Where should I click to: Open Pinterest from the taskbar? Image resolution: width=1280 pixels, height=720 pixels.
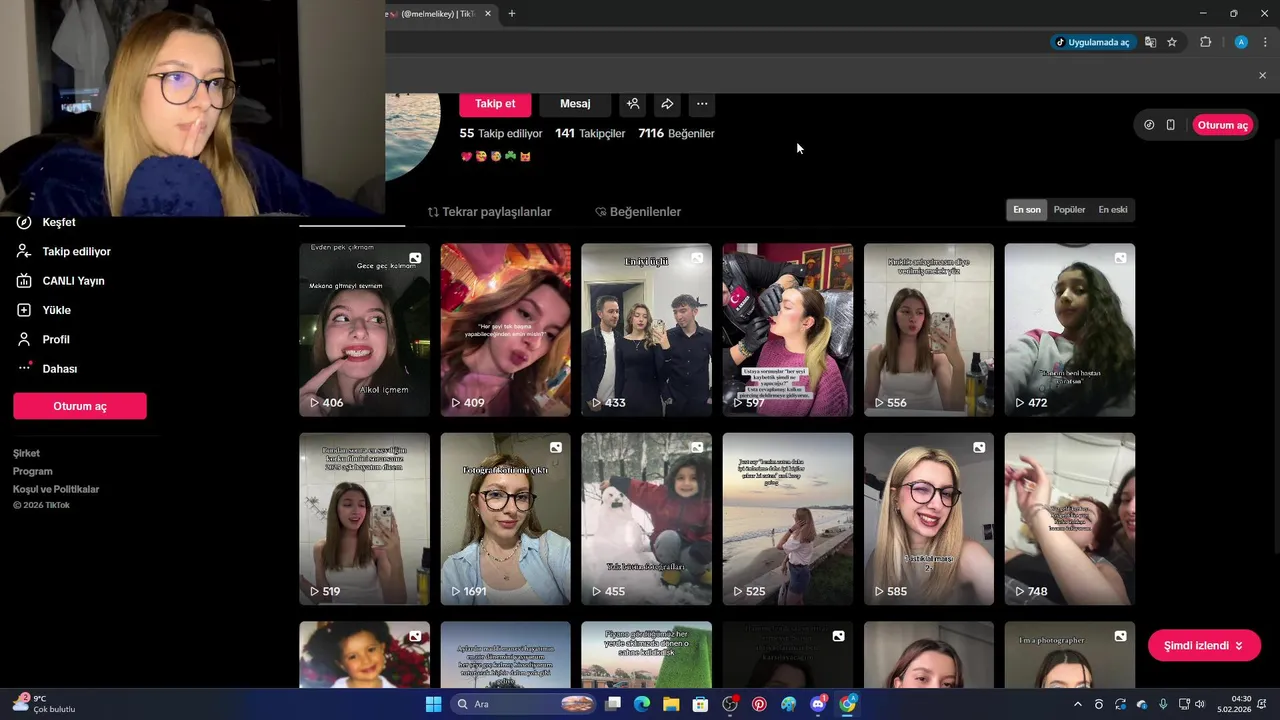[759, 704]
